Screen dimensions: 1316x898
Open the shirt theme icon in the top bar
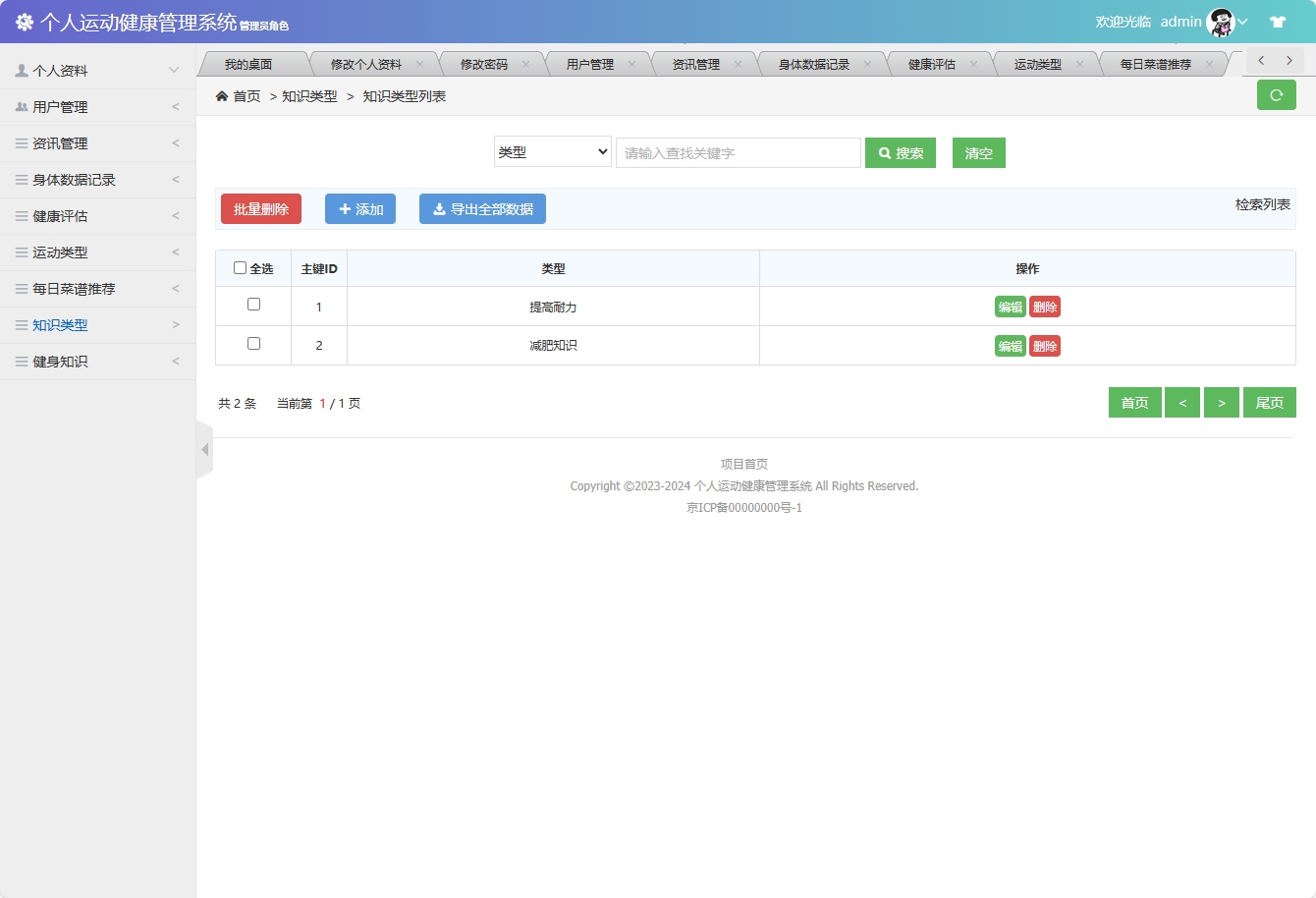(1278, 21)
